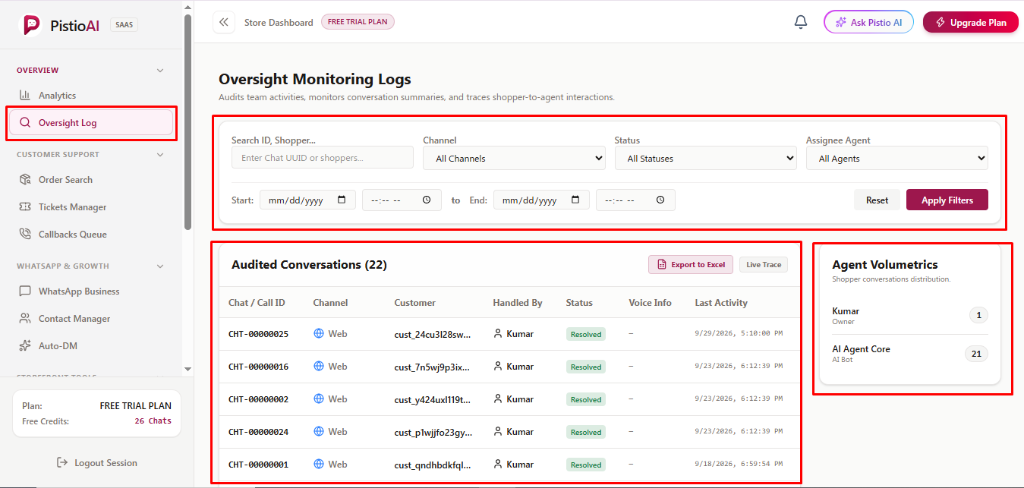Click End date mm/dd/yyyy field
This screenshot has height=488, width=1024.
541,200
